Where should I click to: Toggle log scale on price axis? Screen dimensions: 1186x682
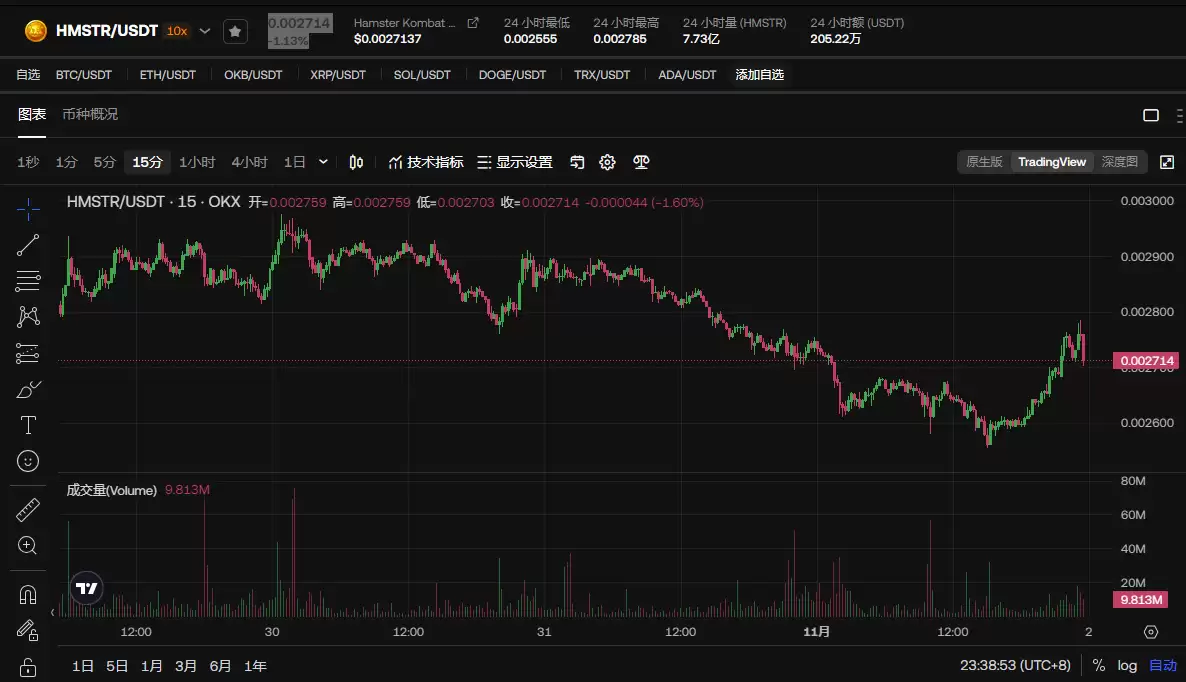pyautogui.click(x=1127, y=665)
